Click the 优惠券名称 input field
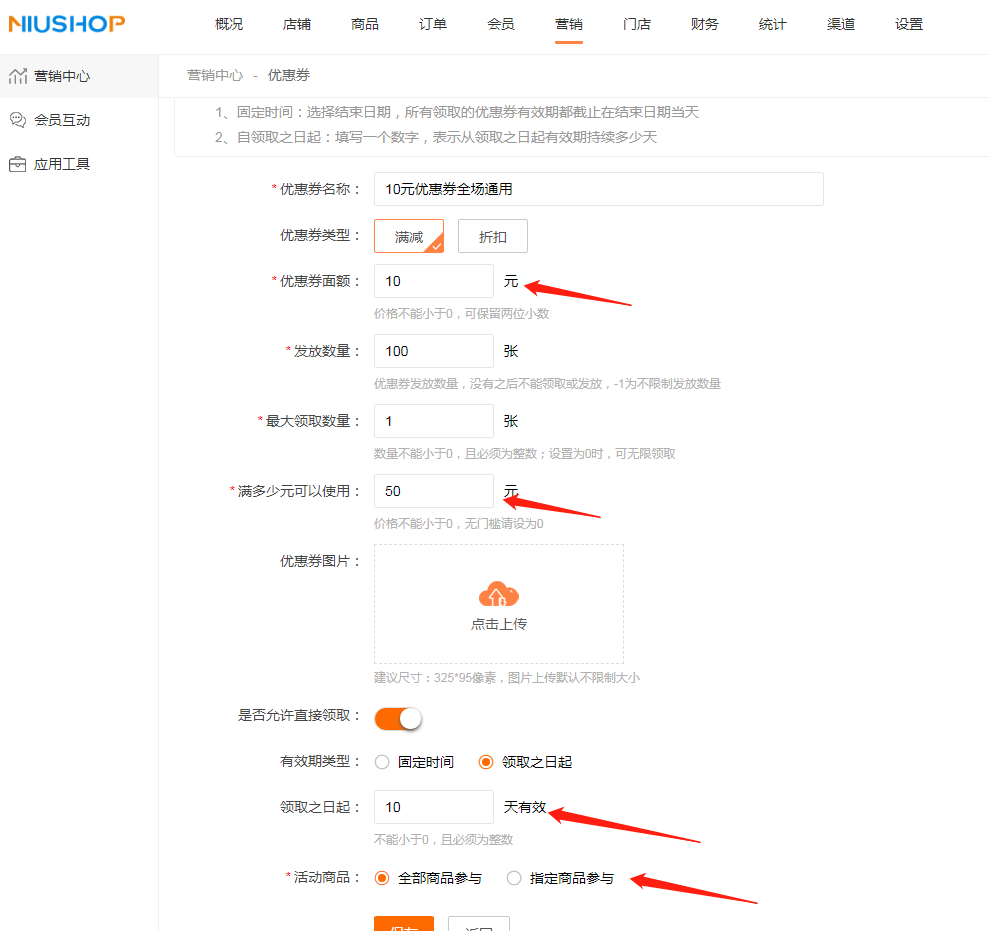Screen dimensions: 989x931 click(x=599, y=189)
